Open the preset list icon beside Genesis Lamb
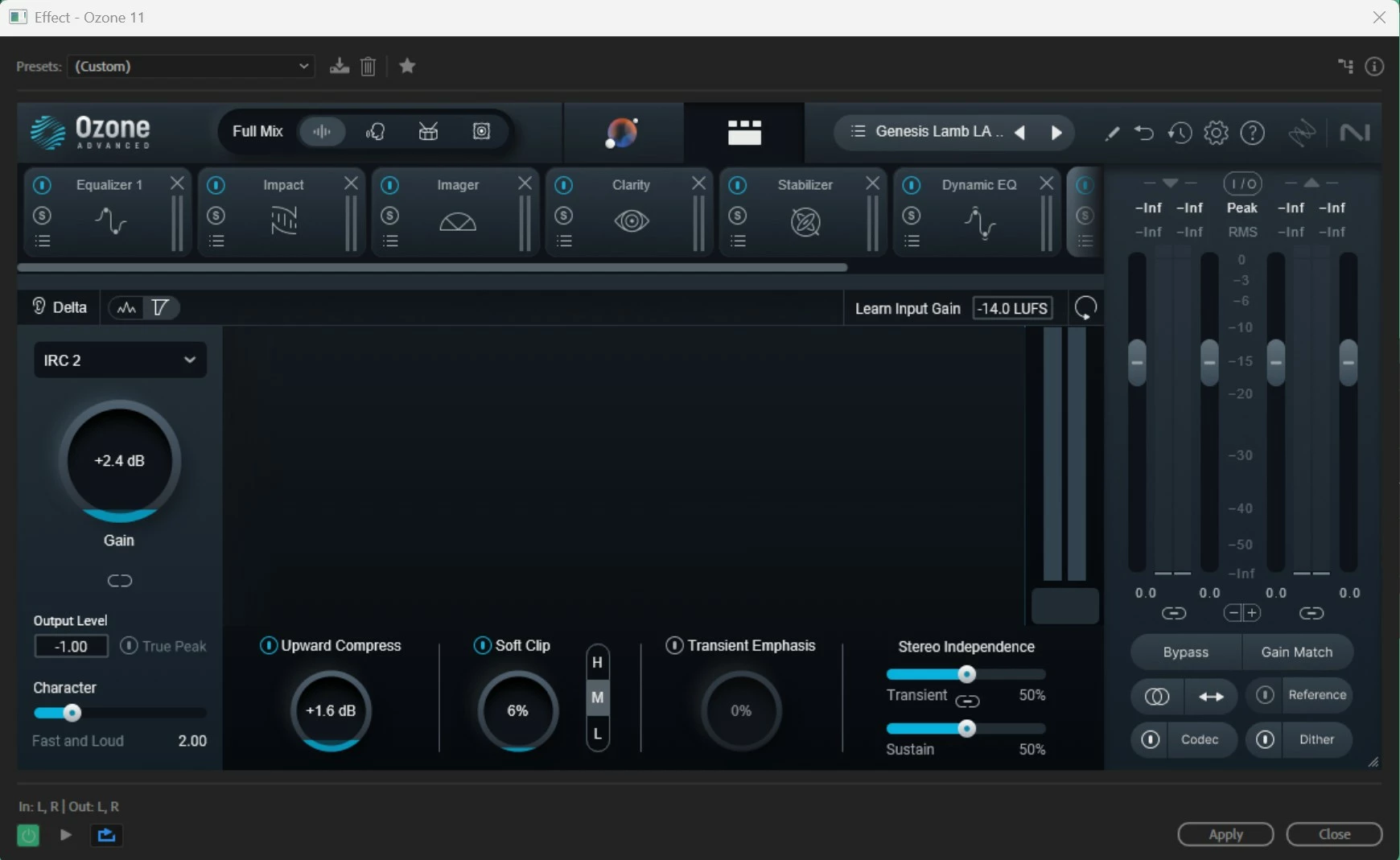The width and height of the screenshot is (1400, 860). pyautogui.click(x=858, y=131)
